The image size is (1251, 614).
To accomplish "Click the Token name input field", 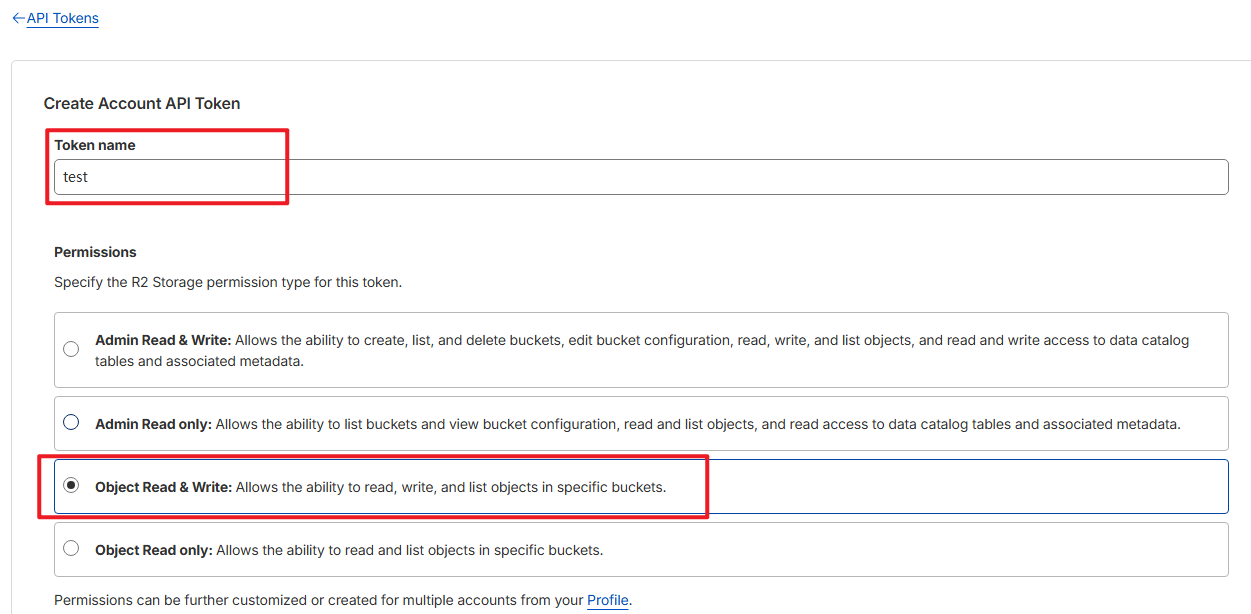I will (640, 177).
